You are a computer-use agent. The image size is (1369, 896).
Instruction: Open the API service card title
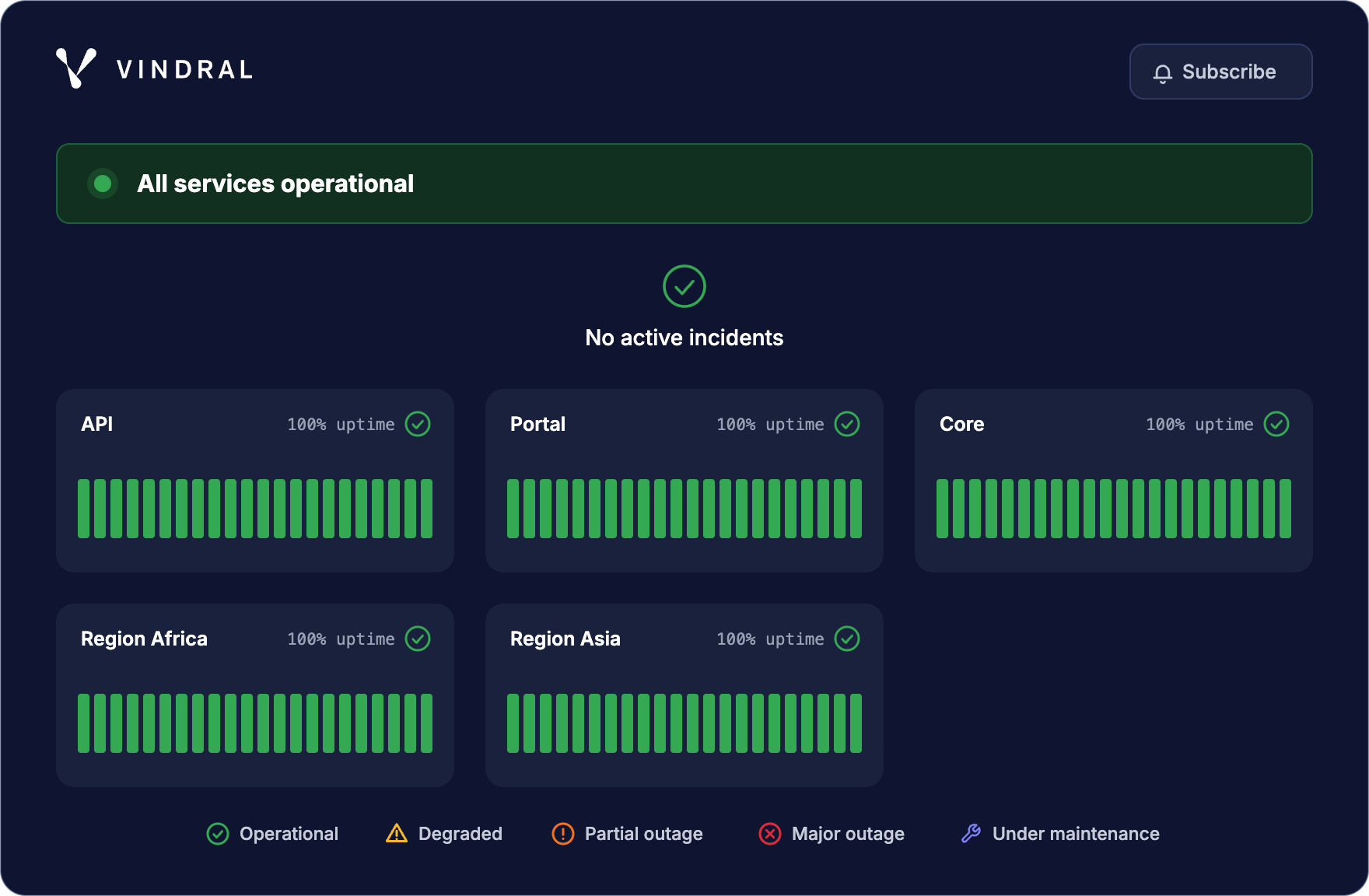[97, 424]
